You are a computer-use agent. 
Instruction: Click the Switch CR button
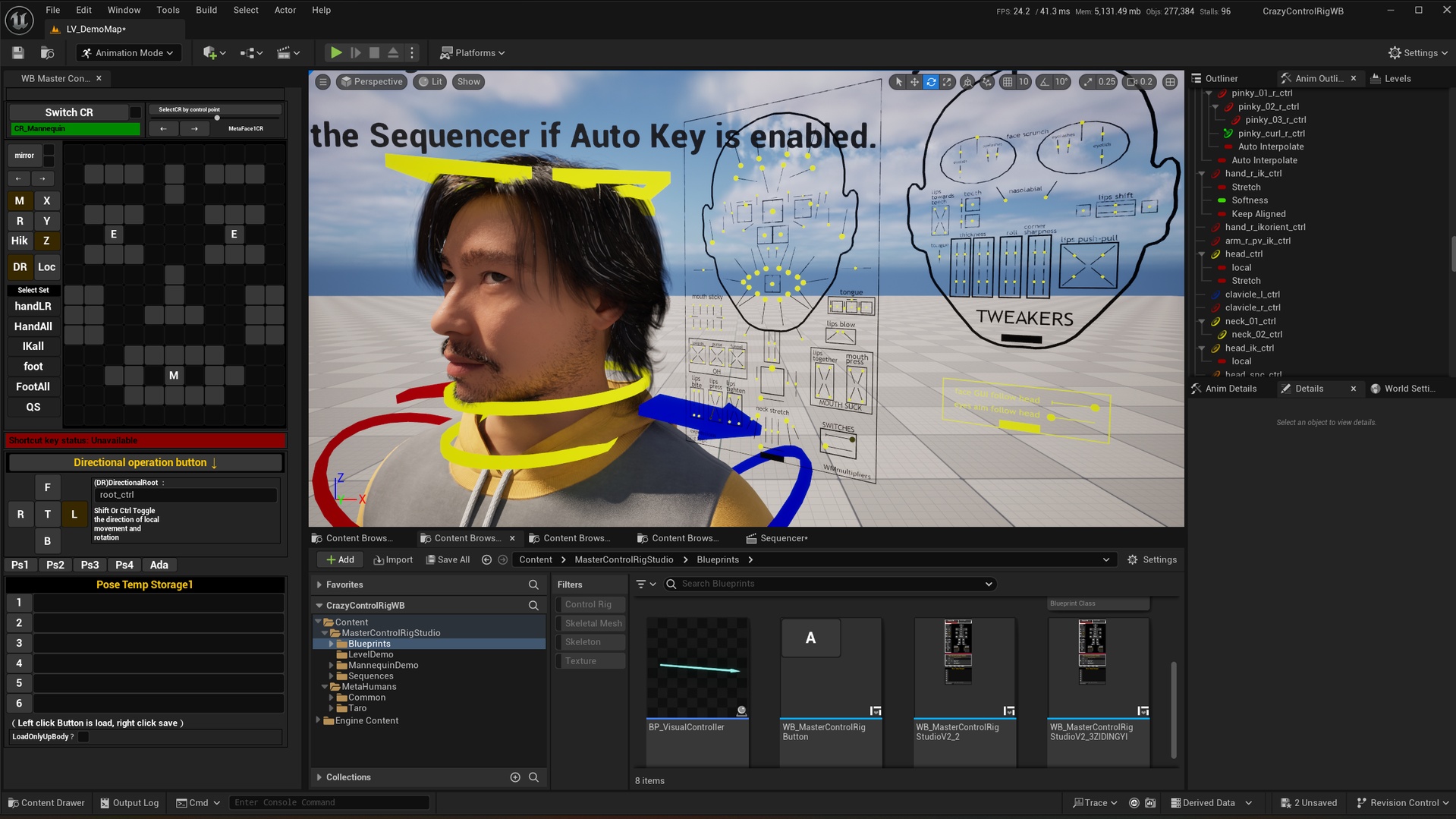pos(68,112)
